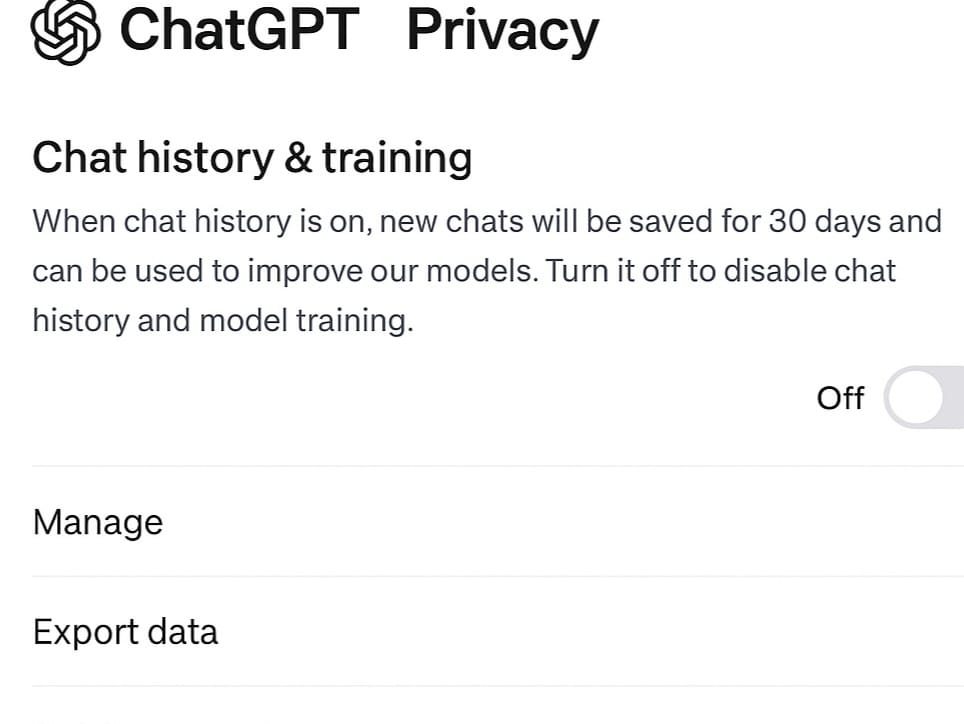
Task: Click 'improve our models' in the description
Action: (392, 272)
